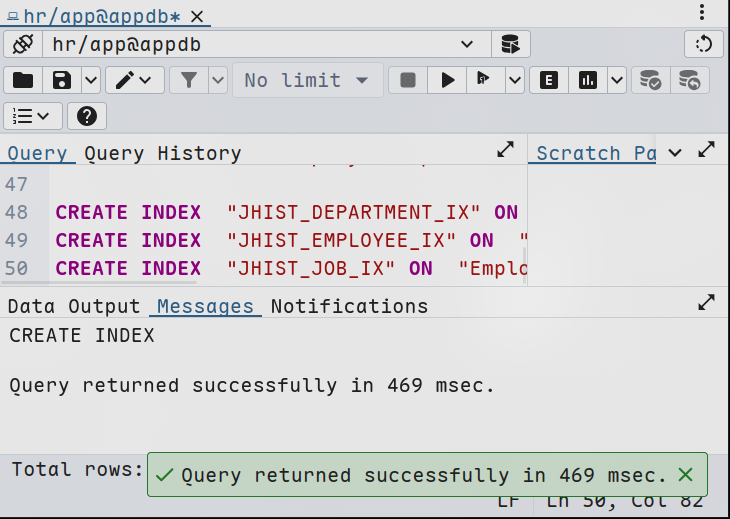Execute the query with play button
Viewport: 730px width, 519px height.
pyautogui.click(x=447, y=80)
